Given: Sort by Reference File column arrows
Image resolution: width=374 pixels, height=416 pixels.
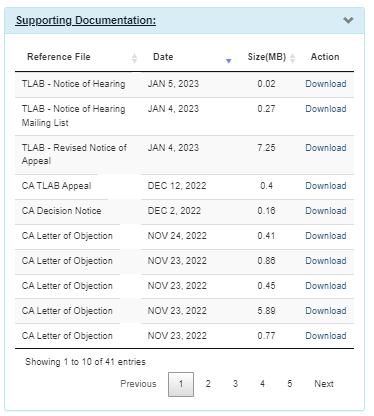Looking at the screenshot, I should pos(134,58).
